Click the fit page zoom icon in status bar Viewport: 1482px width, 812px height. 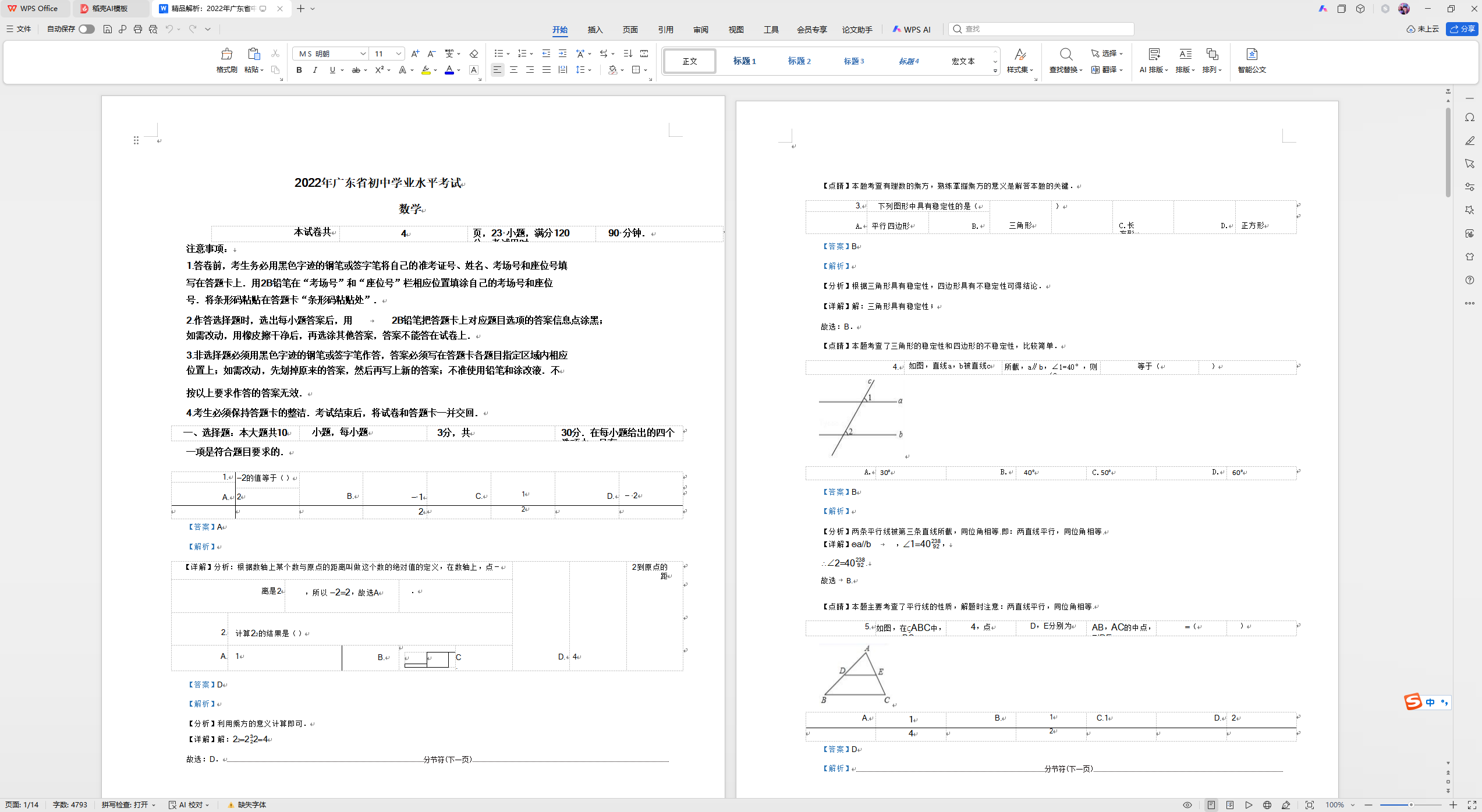(1309, 805)
